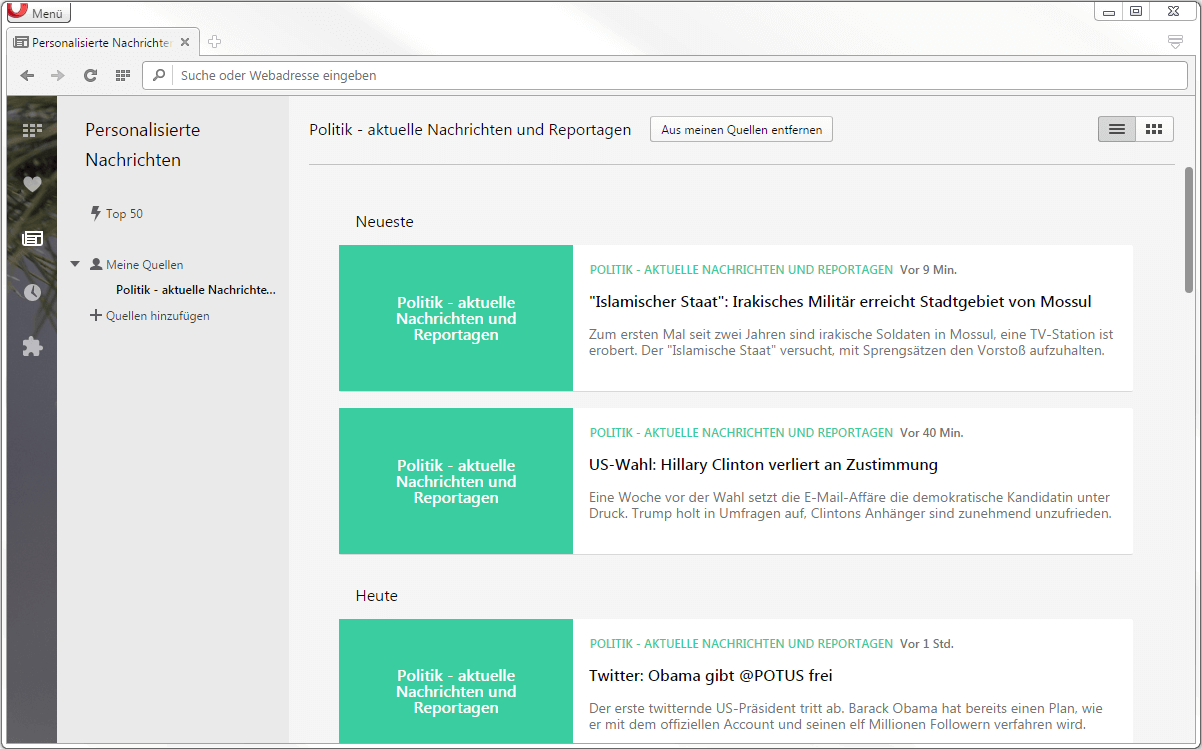Click Aus meinen Quellen entfernen button
This screenshot has width=1202, height=749.
pyautogui.click(x=741, y=130)
